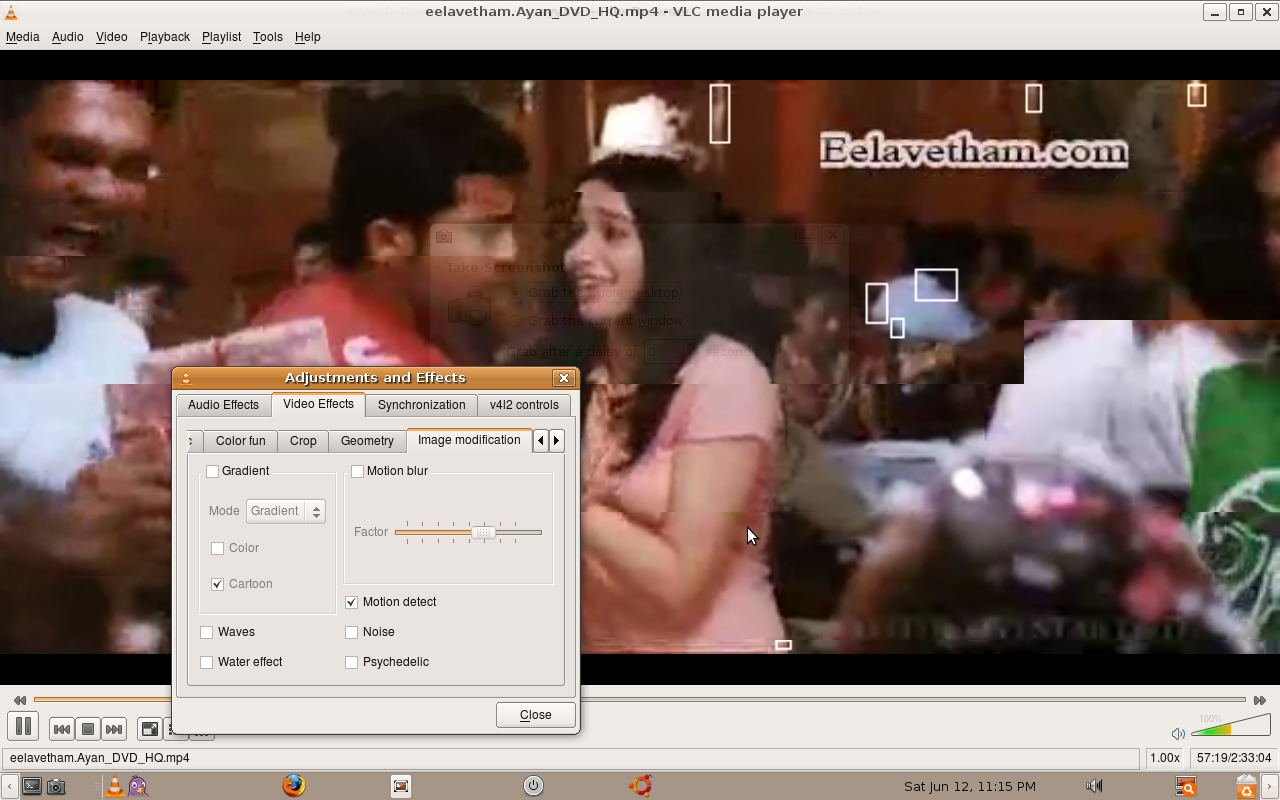1280x800 pixels.
Task: Enable the Water effect checkbox
Action: point(206,662)
